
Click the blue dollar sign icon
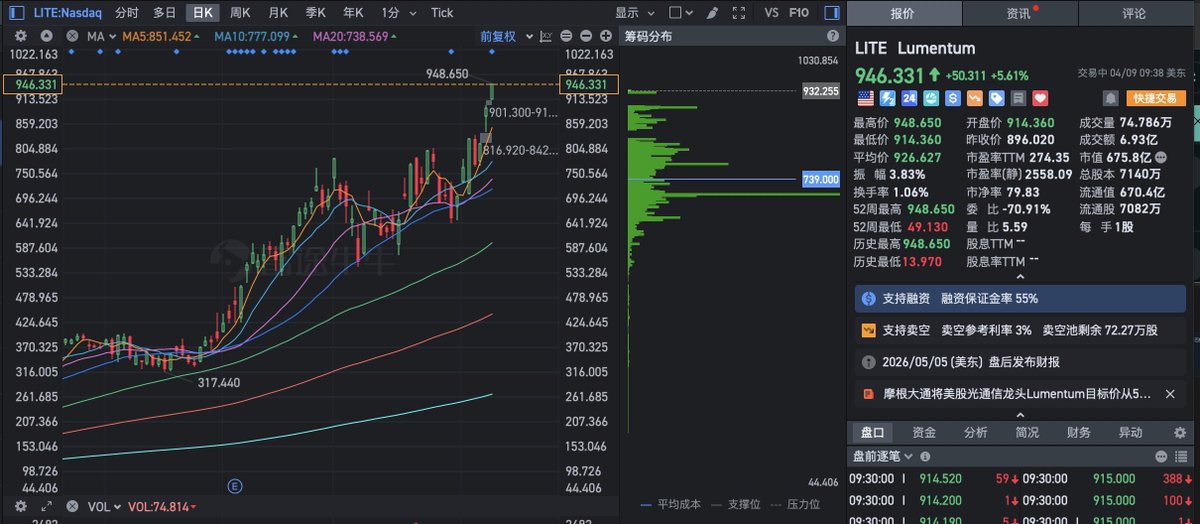(x=952, y=98)
